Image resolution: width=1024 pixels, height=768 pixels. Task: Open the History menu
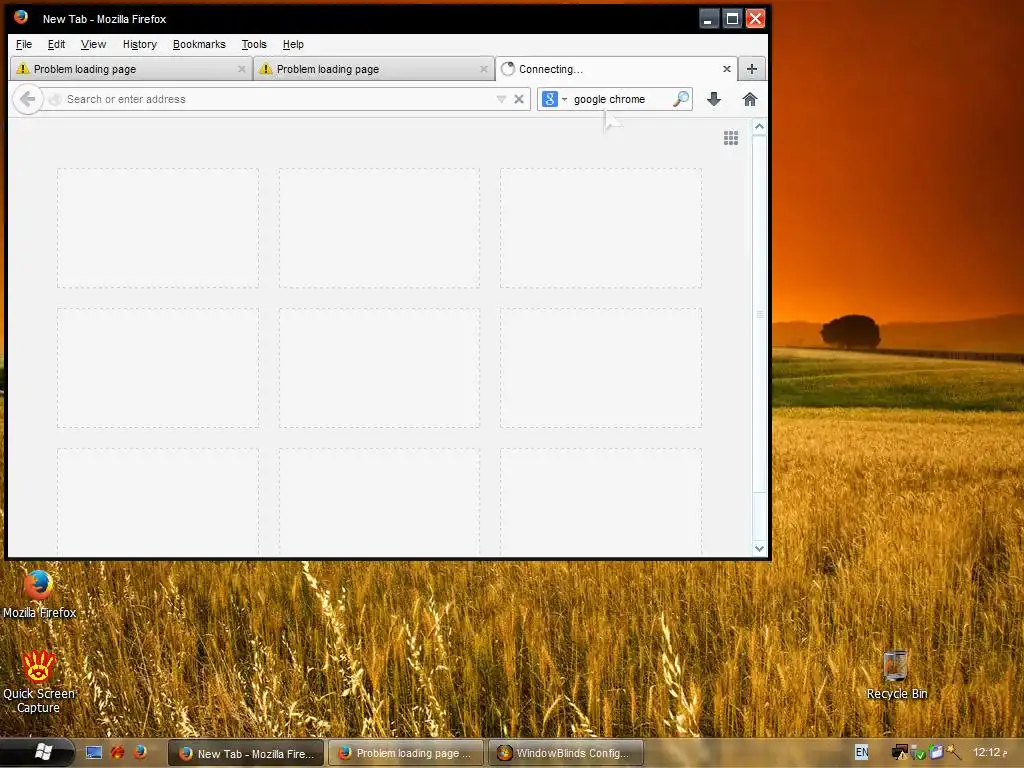[x=140, y=44]
